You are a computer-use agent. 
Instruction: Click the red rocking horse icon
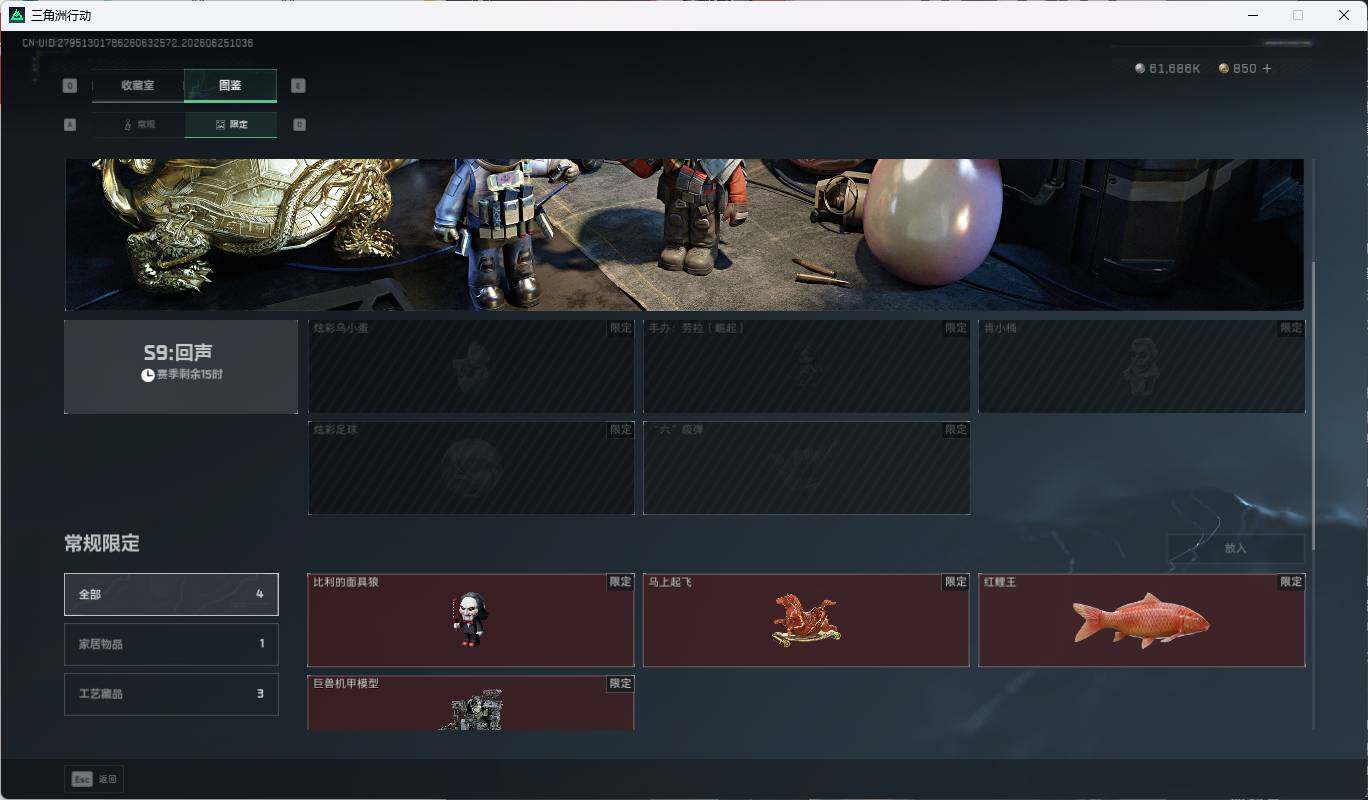[806, 620]
